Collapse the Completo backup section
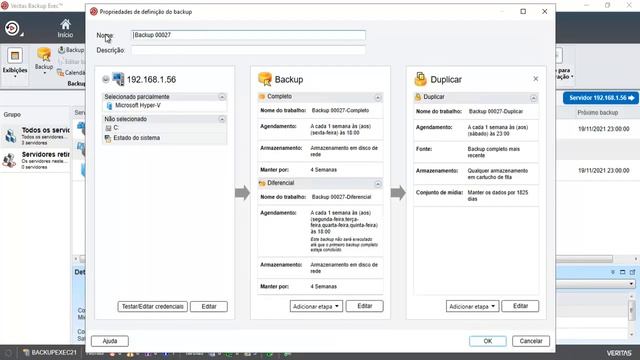Viewport: 640px width, 360px height. click(x=378, y=98)
